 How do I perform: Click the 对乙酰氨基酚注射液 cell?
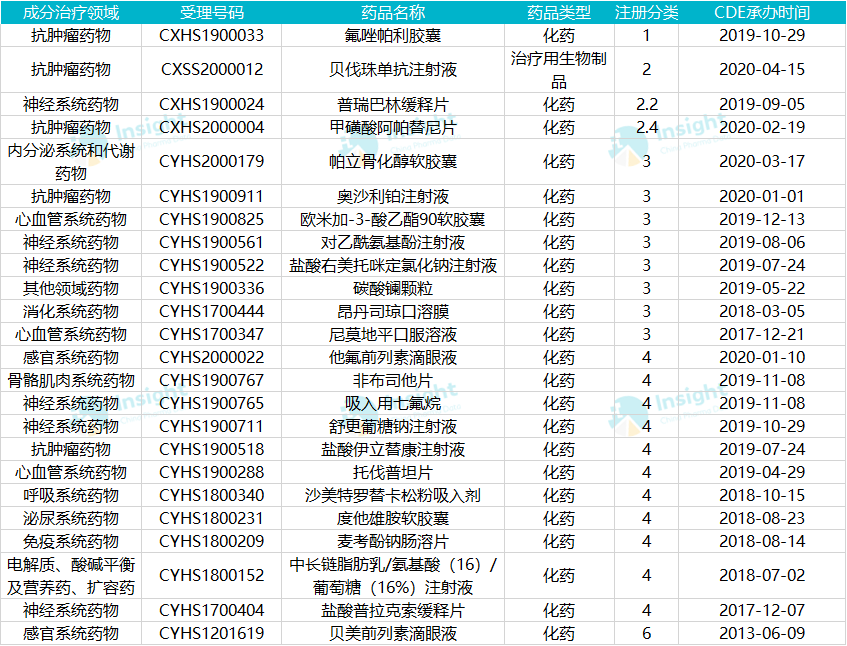(x=393, y=243)
